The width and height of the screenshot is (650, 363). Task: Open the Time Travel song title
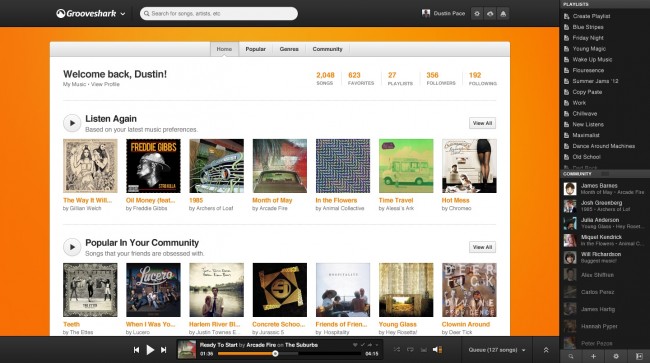[396, 200]
